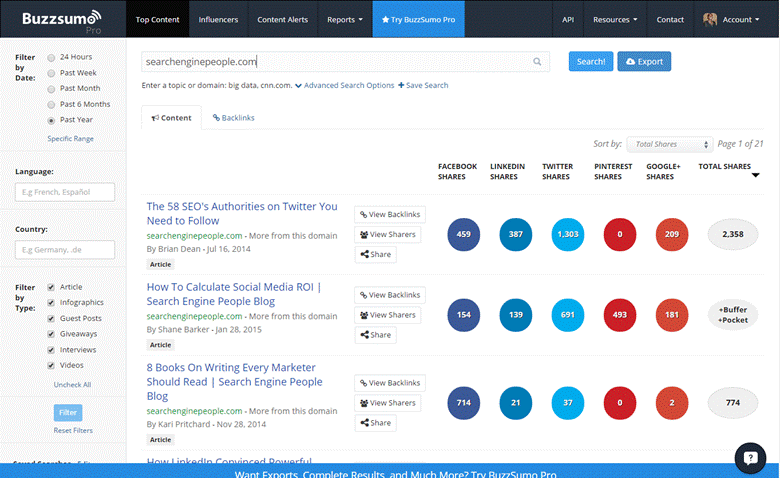Image resolution: width=780 pixels, height=478 pixels.
Task: Click the Pinterest shares circle showing 493
Action: point(619,315)
